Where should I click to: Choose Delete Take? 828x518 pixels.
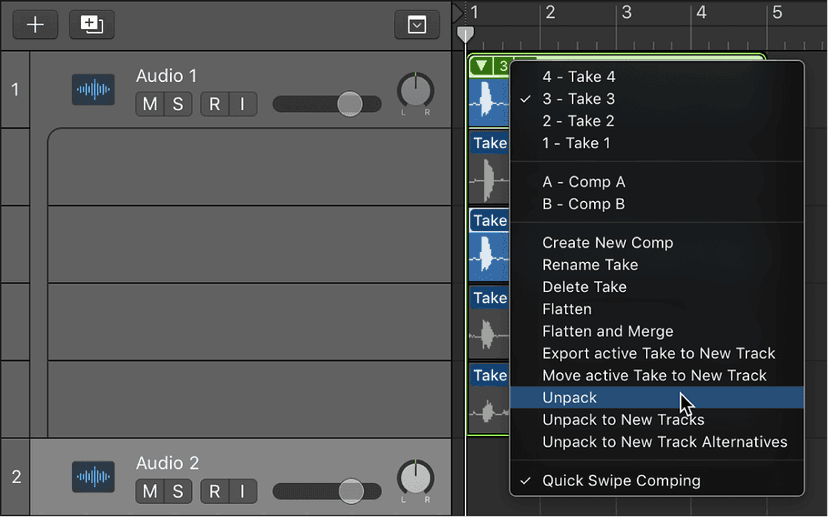(x=657, y=287)
